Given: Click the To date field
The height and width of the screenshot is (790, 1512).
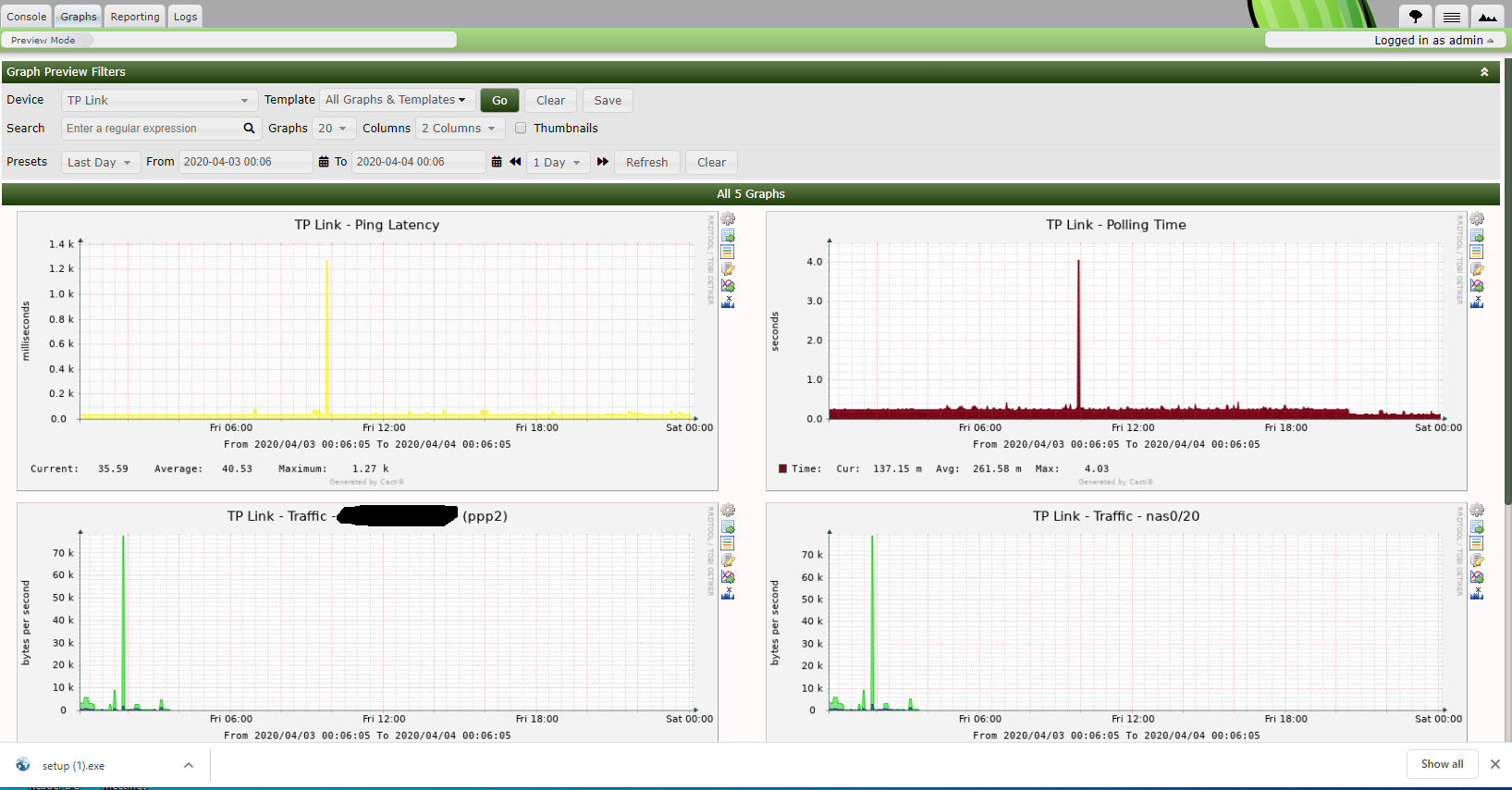Looking at the screenshot, I should tap(418, 162).
